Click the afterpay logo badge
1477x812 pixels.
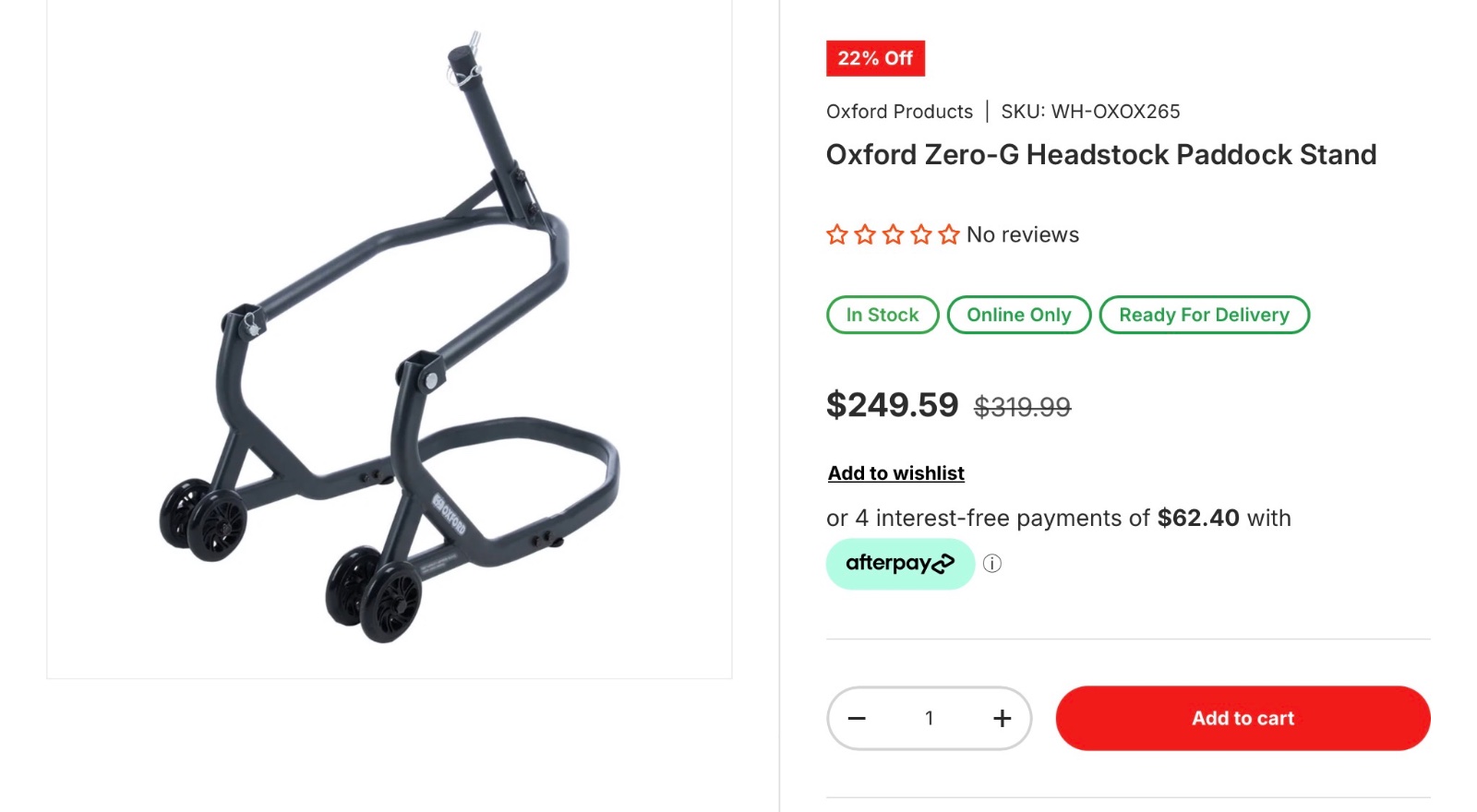pyautogui.click(x=900, y=564)
